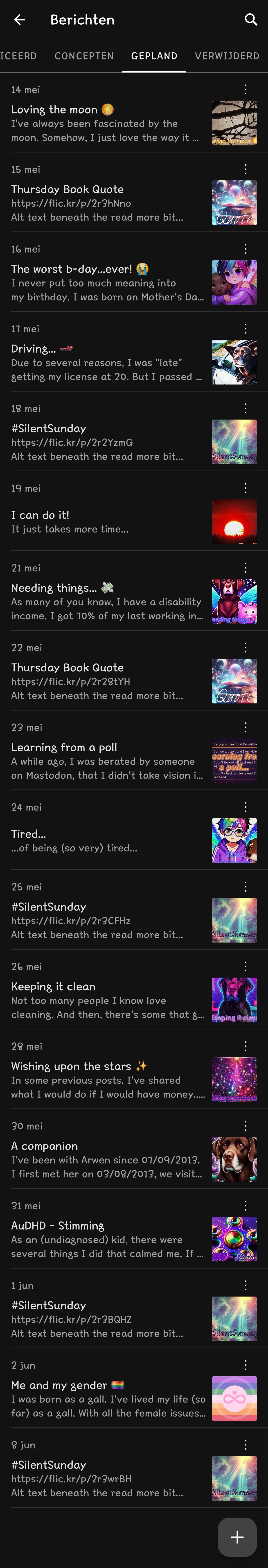Image resolution: width=268 pixels, height=1568 pixels.
Task: Create new post with plus button
Action: [x=237, y=1537]
